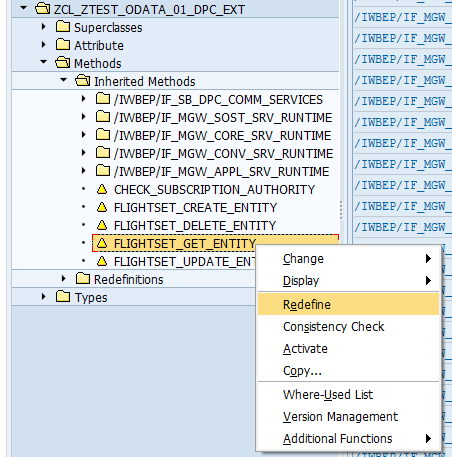Choose Change in the context menu
The width and height of the screenshot is (452, 457).
click(349, 259)
